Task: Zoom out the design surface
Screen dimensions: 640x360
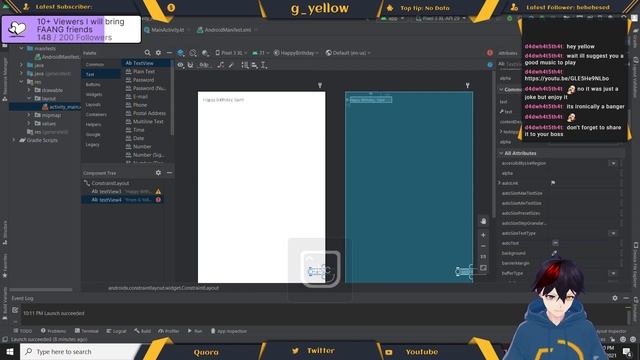Action: [483, 246]
